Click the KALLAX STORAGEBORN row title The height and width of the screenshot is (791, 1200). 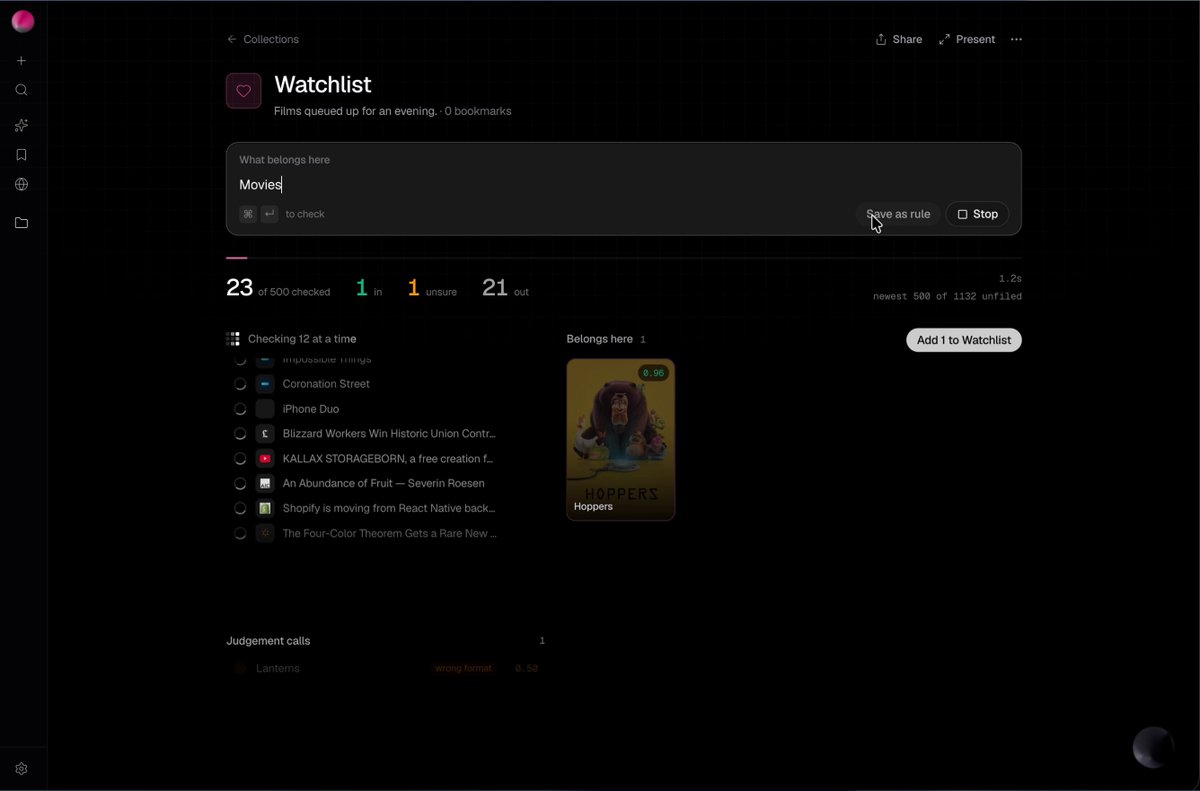tap(388, 459)
